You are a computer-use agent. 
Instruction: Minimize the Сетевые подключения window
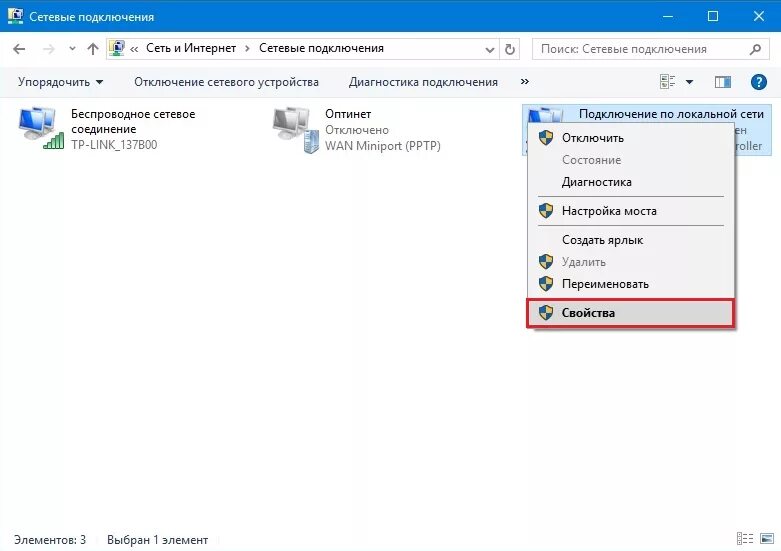668,16
